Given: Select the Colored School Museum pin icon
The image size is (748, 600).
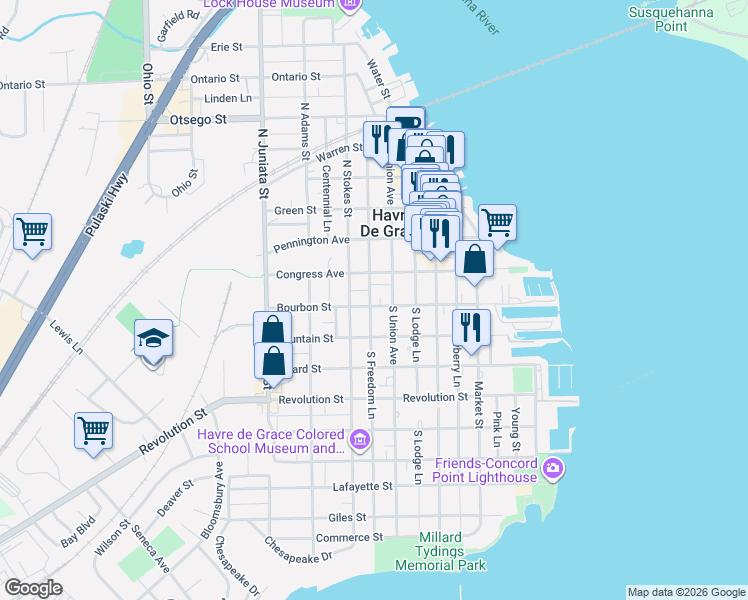Looking at the screenshot, I should [360, 440].
